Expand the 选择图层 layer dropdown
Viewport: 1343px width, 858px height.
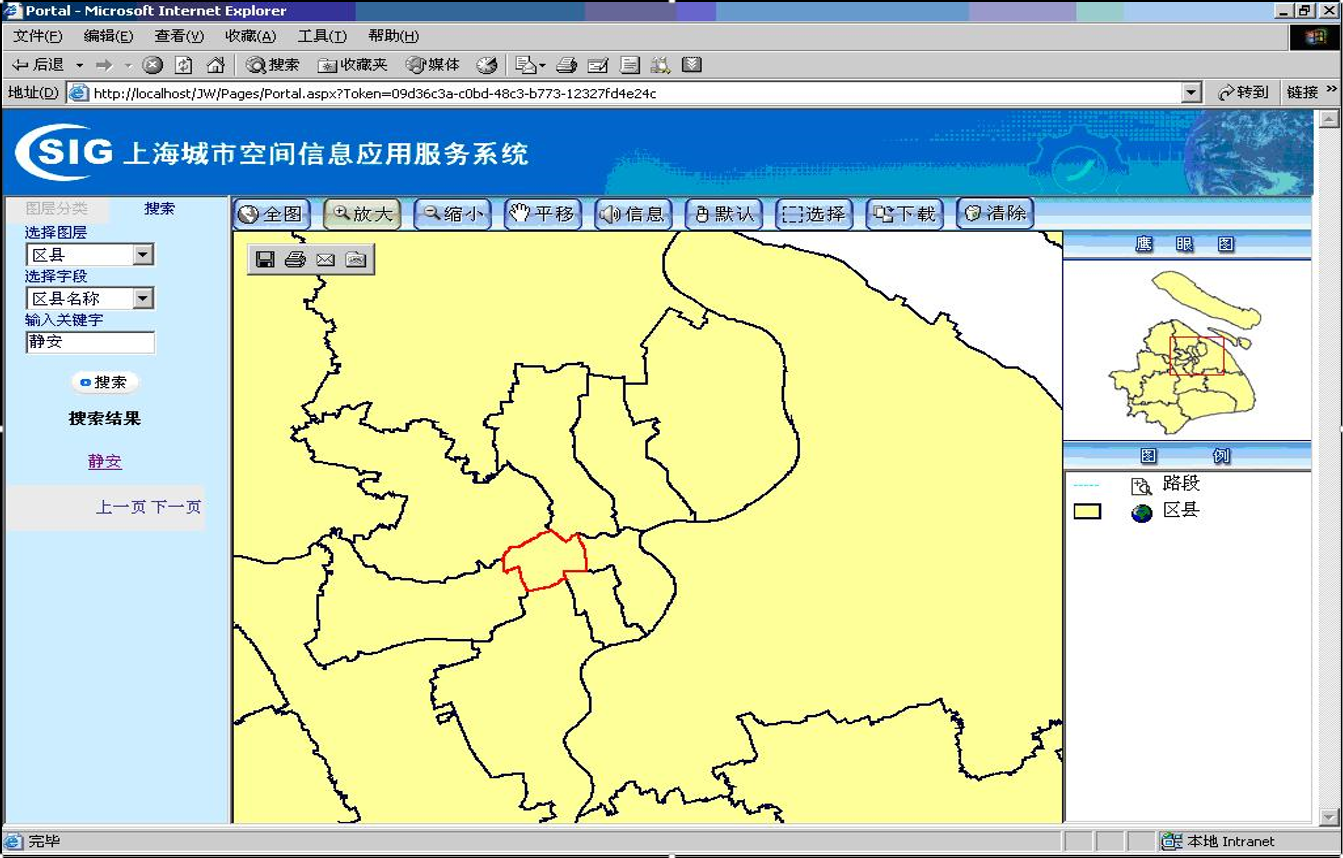[143, 255]
